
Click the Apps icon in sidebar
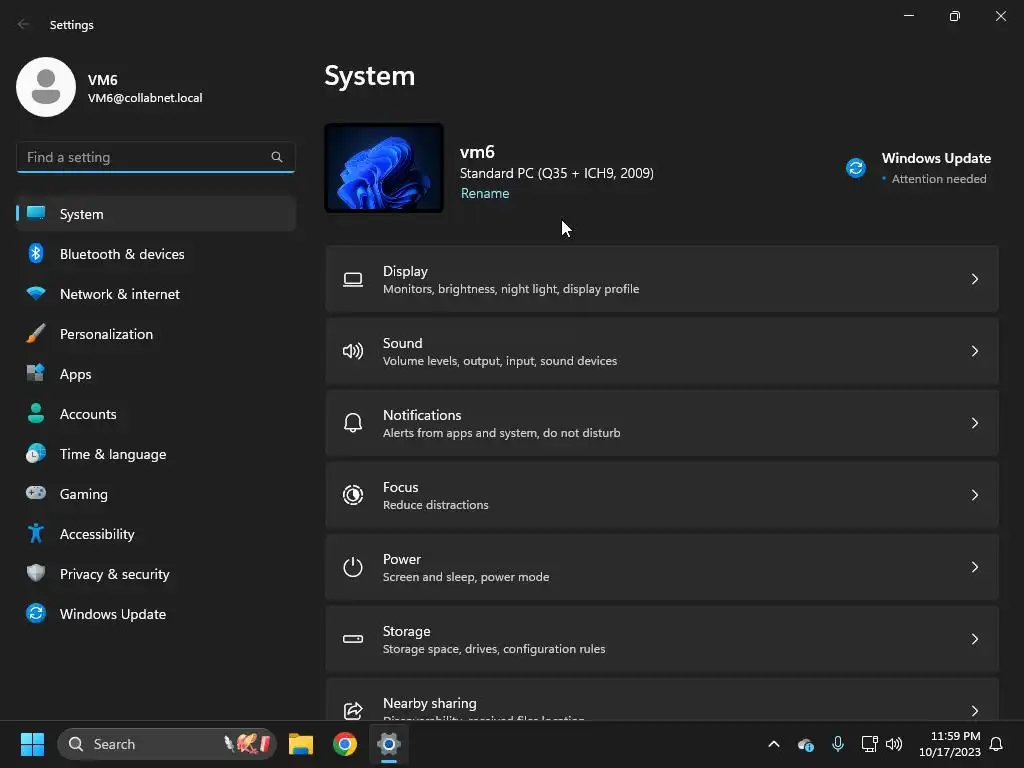click(36, 373)
